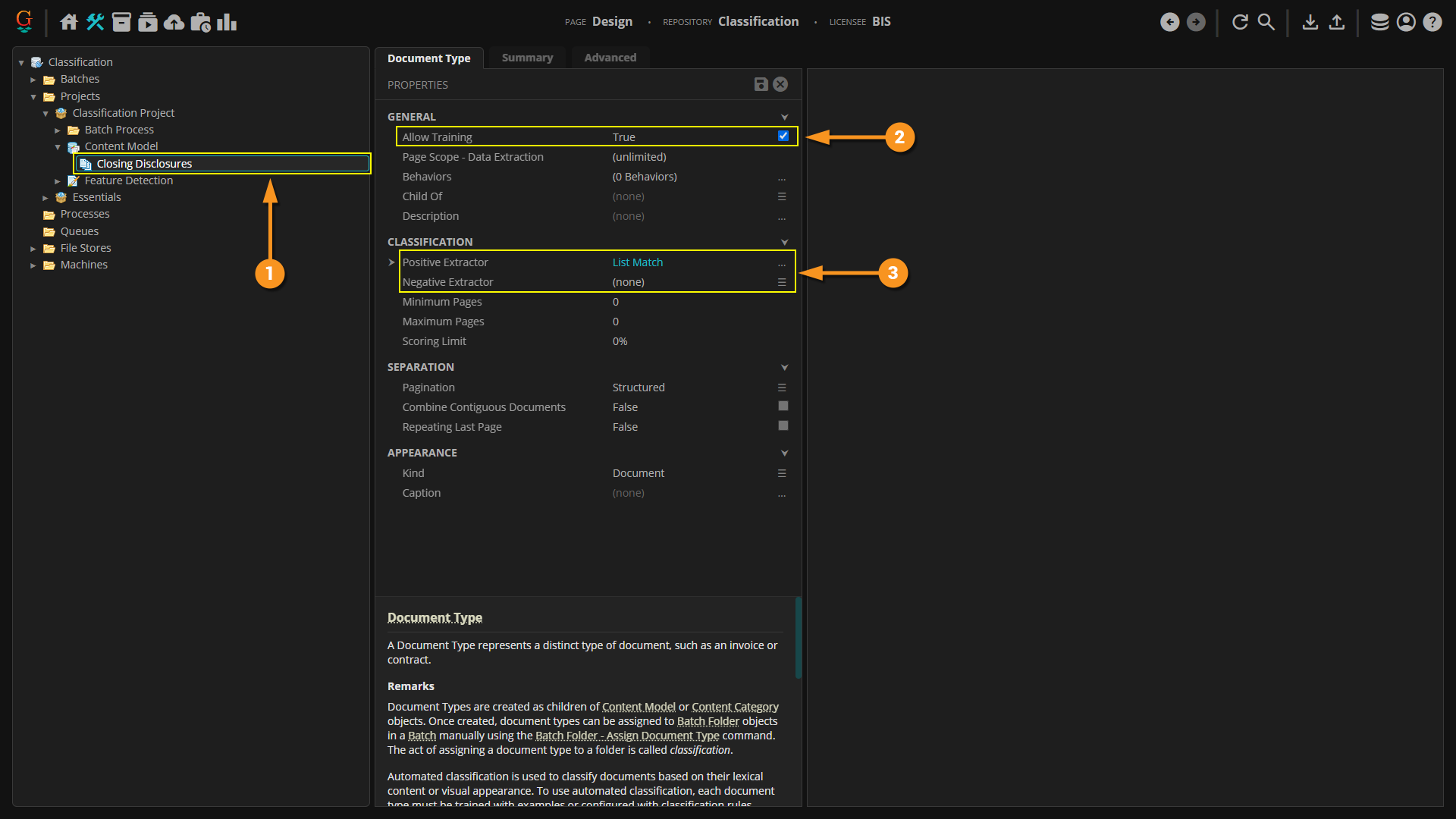Enable Repeating Last Page checkbox
The image size is (1456, 819).
coord(783,426)
